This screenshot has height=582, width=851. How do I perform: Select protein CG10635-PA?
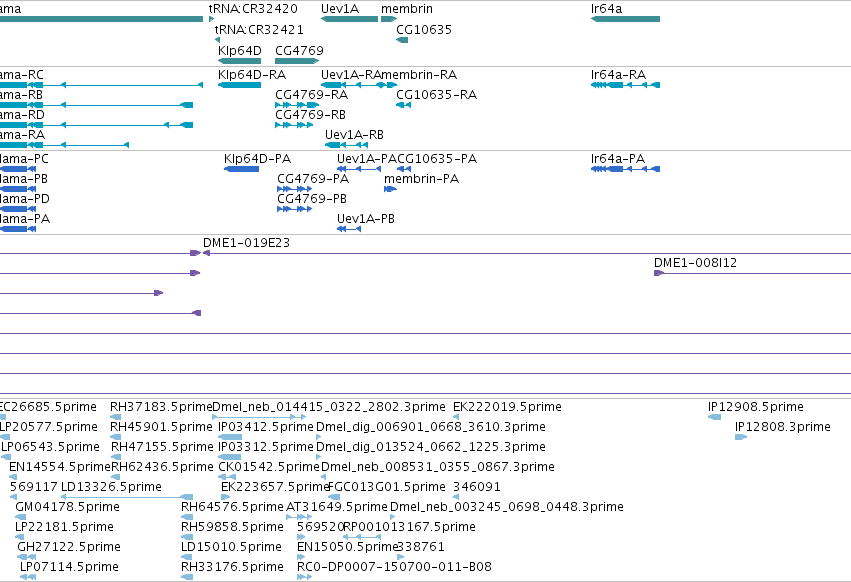coord(404,169)
